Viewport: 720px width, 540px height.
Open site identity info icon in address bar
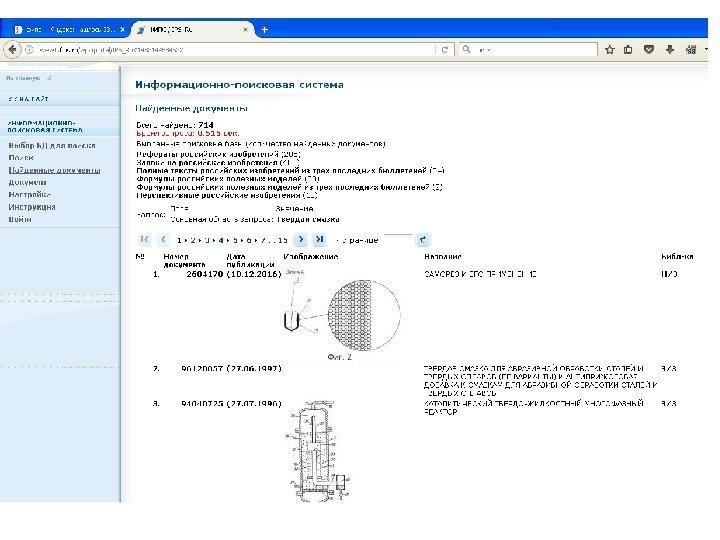point(29,50)
